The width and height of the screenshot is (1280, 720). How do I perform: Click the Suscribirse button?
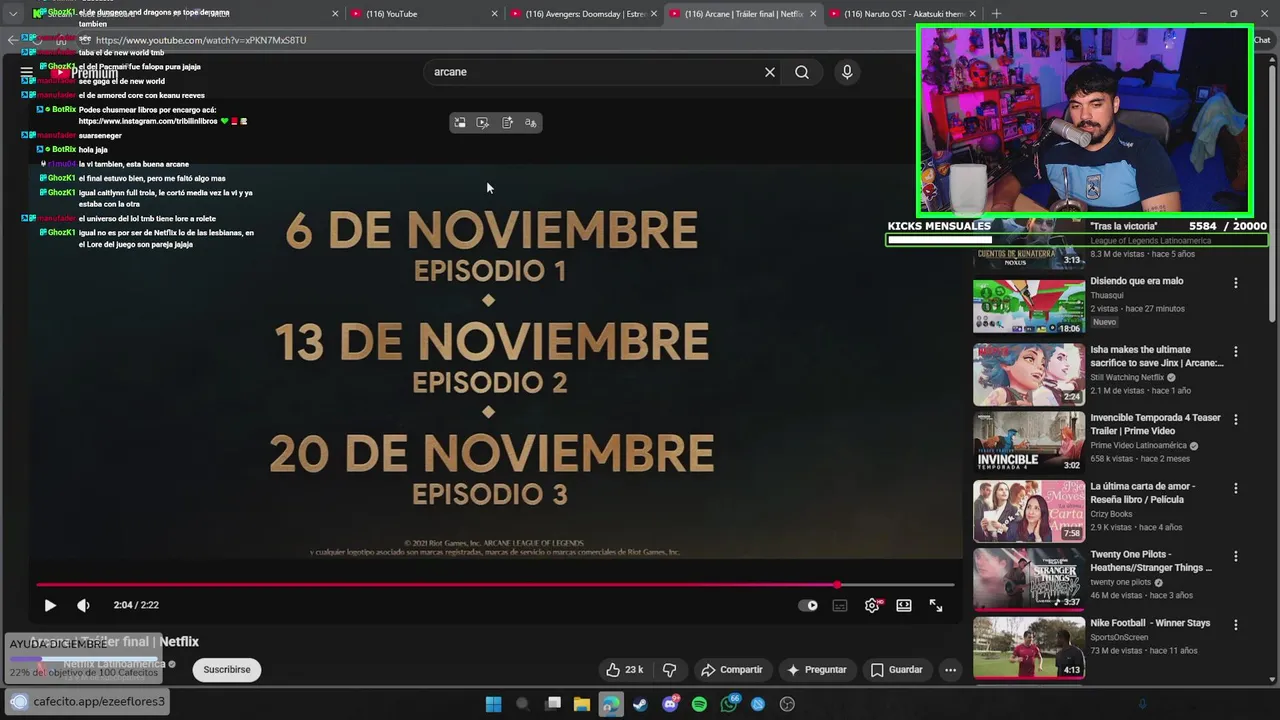(227, 670)
